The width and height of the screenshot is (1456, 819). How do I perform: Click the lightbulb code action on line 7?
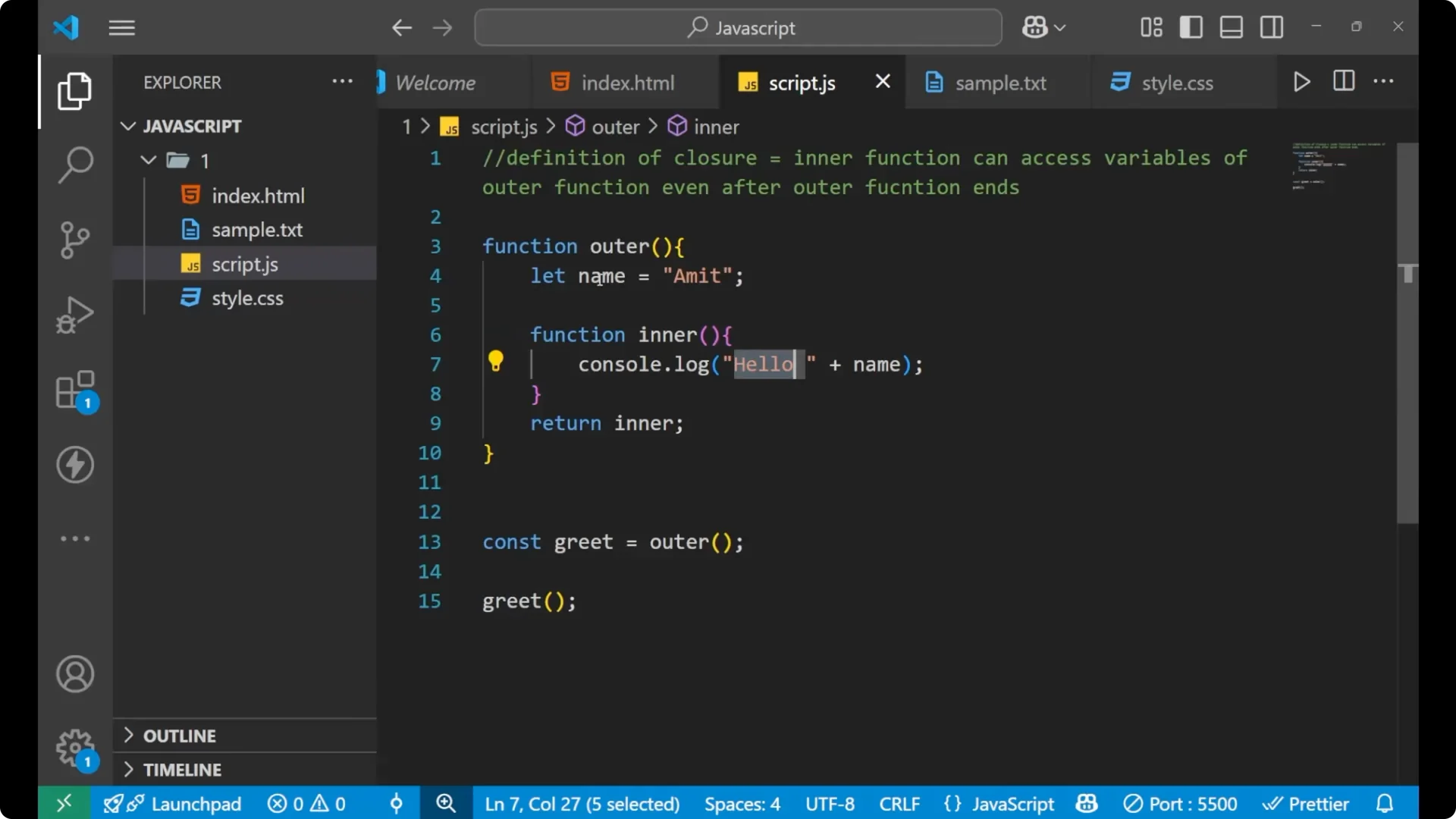pos(496,362)
